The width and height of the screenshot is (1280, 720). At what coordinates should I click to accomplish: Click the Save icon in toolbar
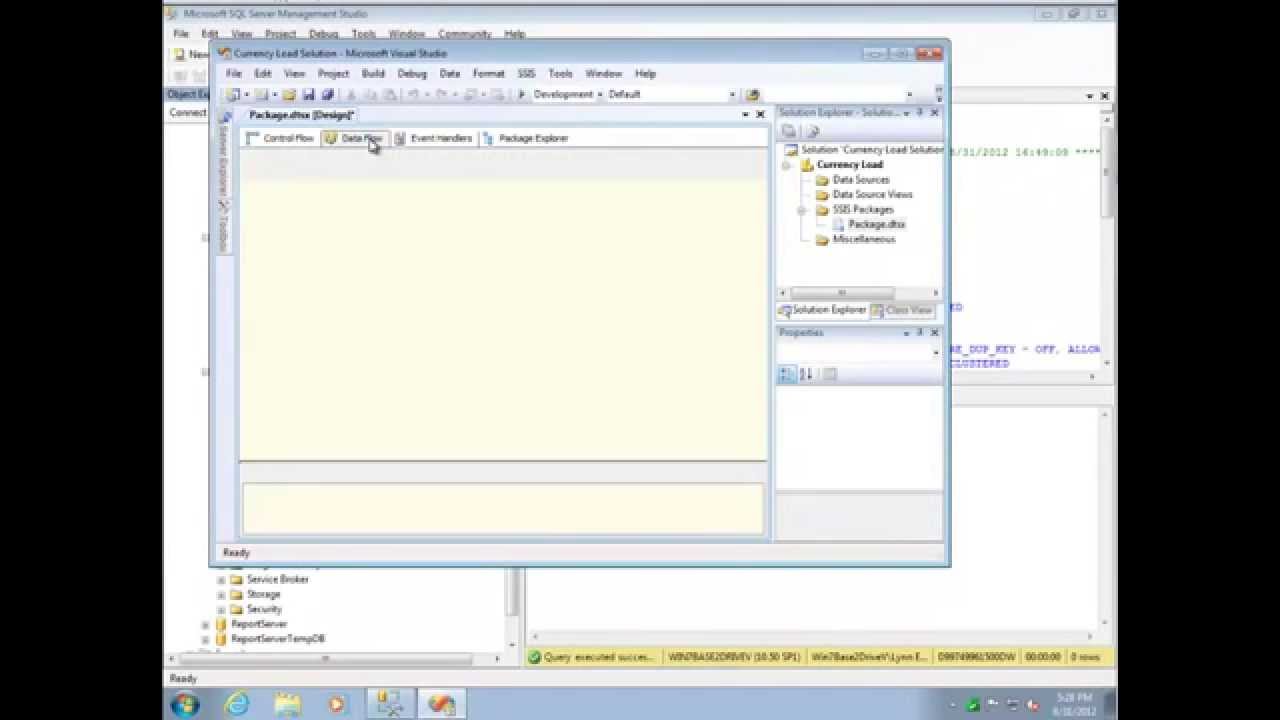click(308, 95)
